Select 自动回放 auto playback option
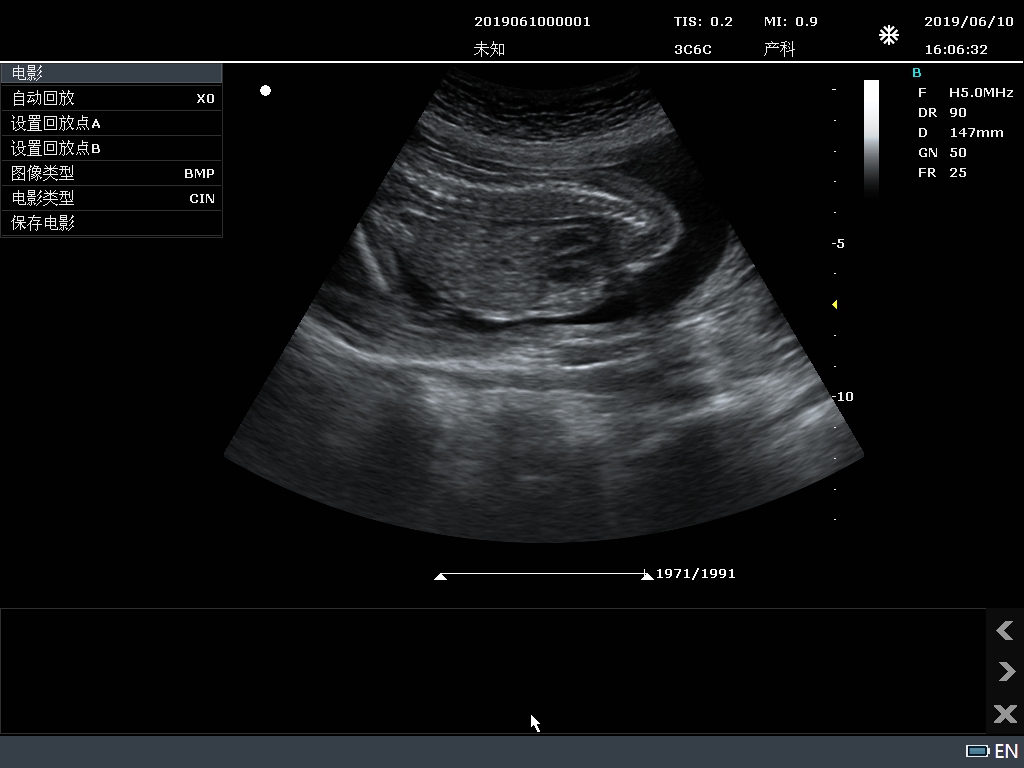The height and width of the screenshot is (768, 1024). coord(112,98)
